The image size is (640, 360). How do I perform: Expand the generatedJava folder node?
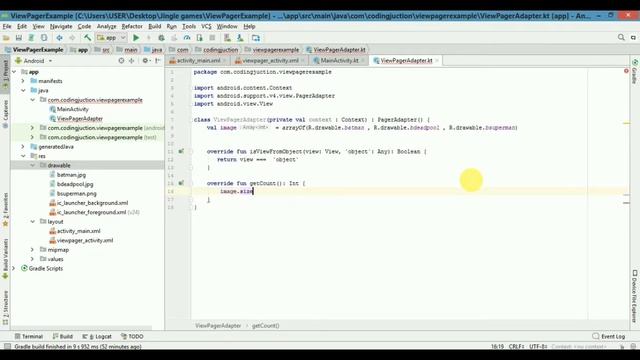(x=23, y=147)
